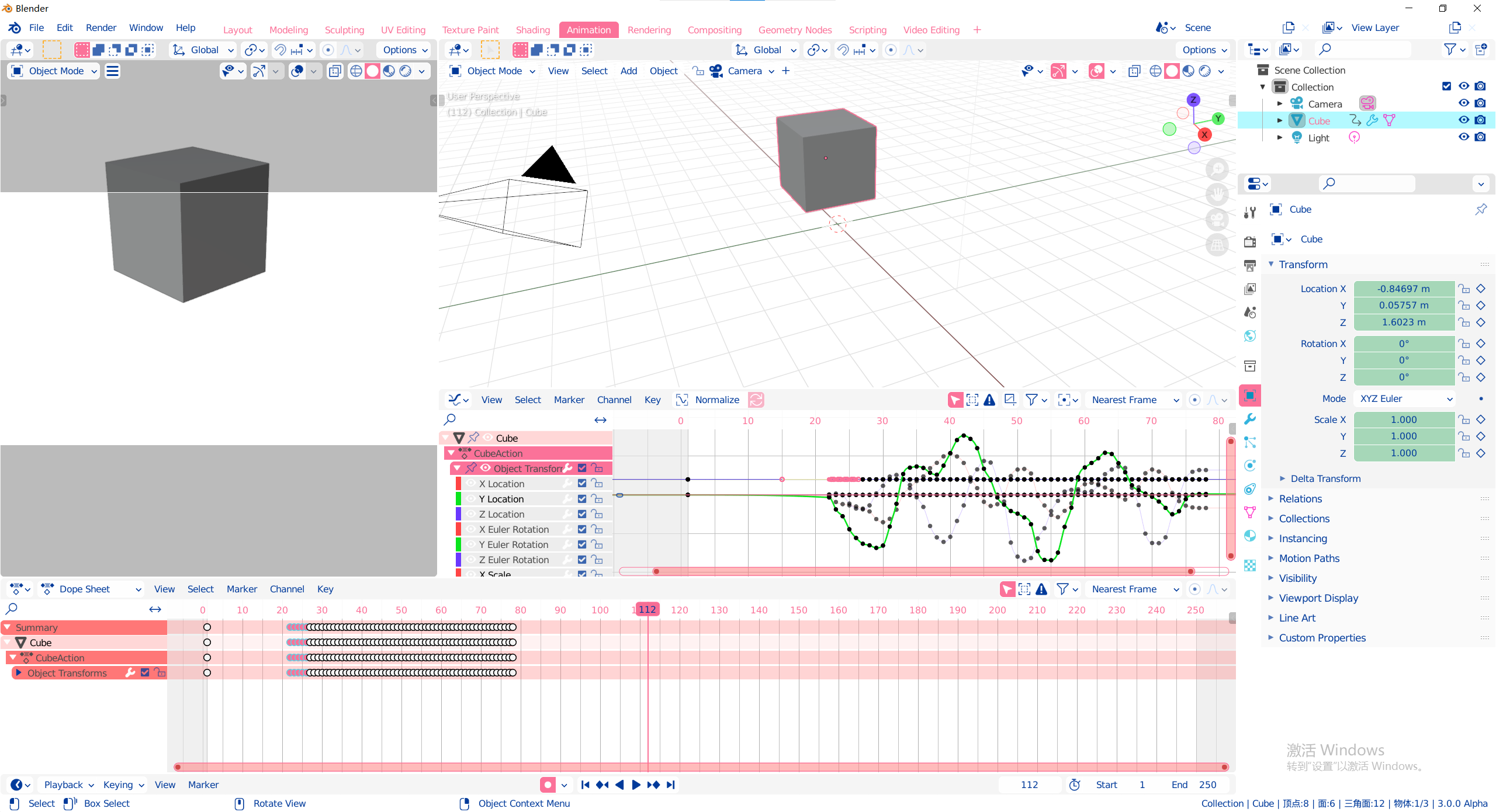Open the Physics properties tab
This screenshot has width=1496, height=812.
coord(1250,466)
